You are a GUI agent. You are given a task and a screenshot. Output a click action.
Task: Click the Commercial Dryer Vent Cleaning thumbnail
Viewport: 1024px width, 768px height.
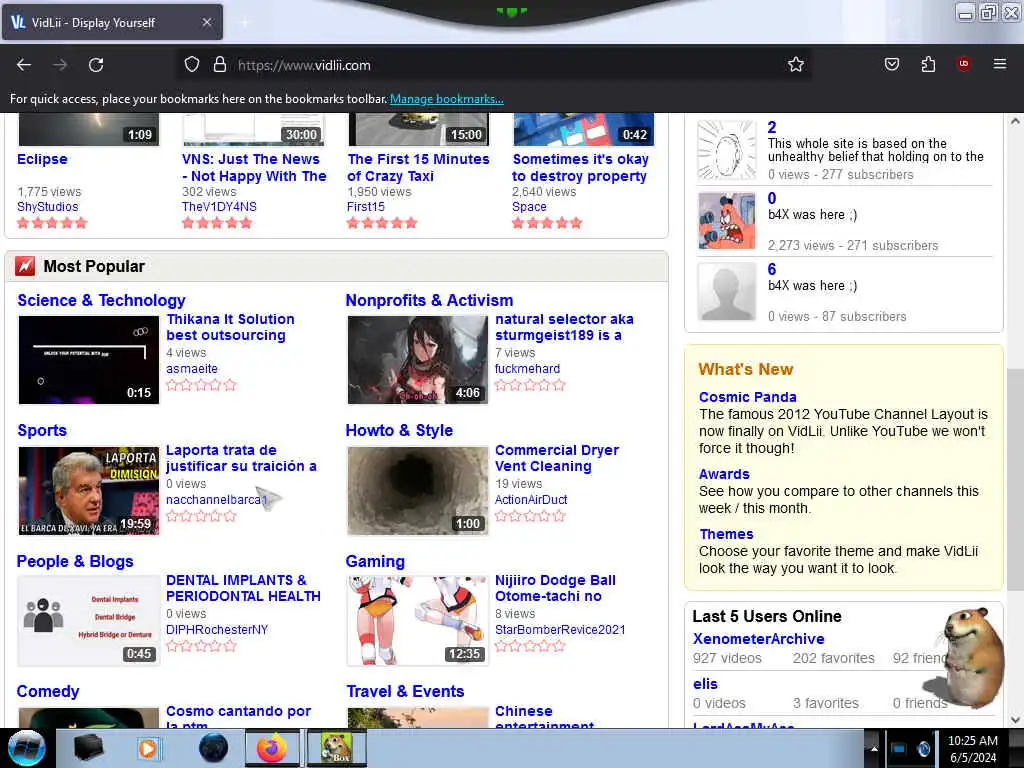pyautogui.click(x=418, y=490)
